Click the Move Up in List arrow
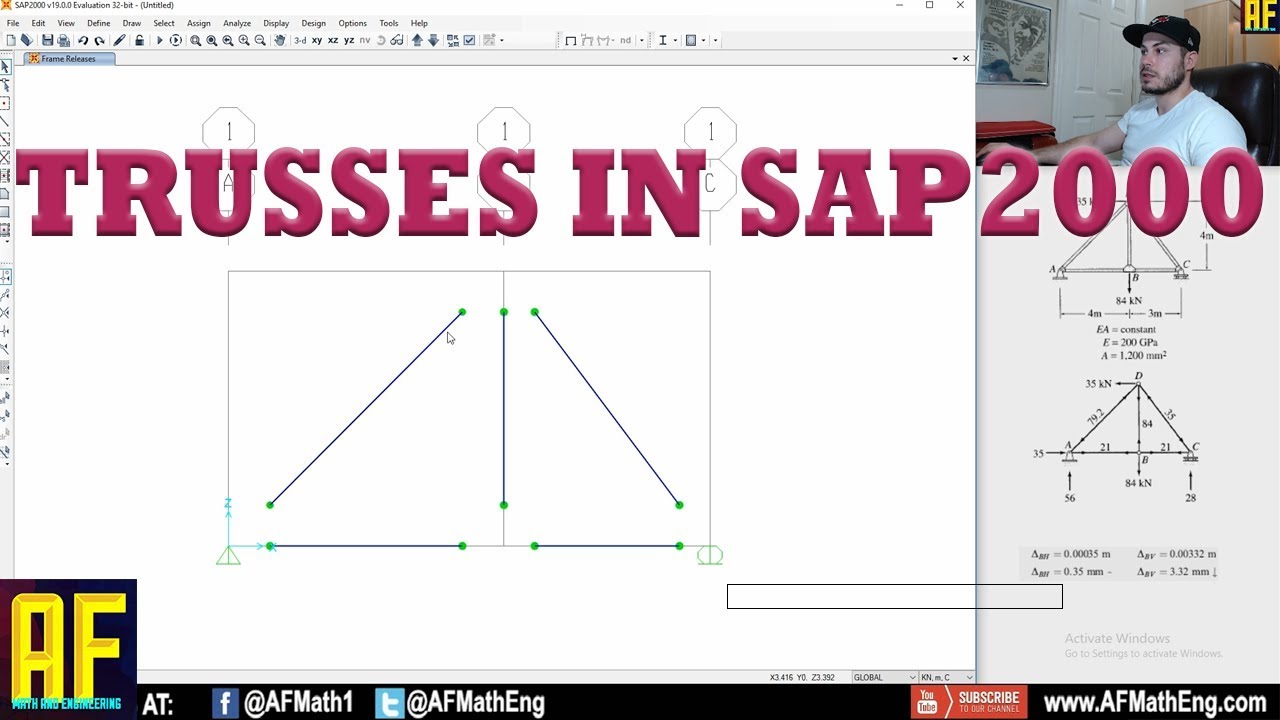 click(417, 40)
